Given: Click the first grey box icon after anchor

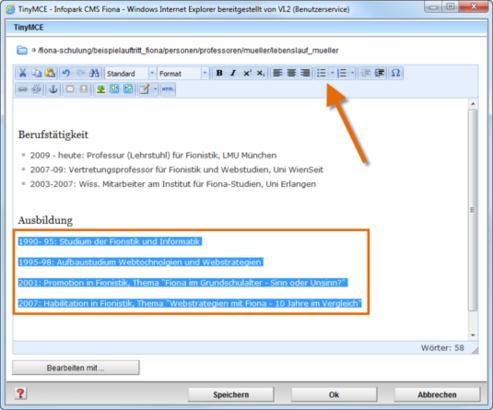Looking at the screenshot, I should (70, 89).
